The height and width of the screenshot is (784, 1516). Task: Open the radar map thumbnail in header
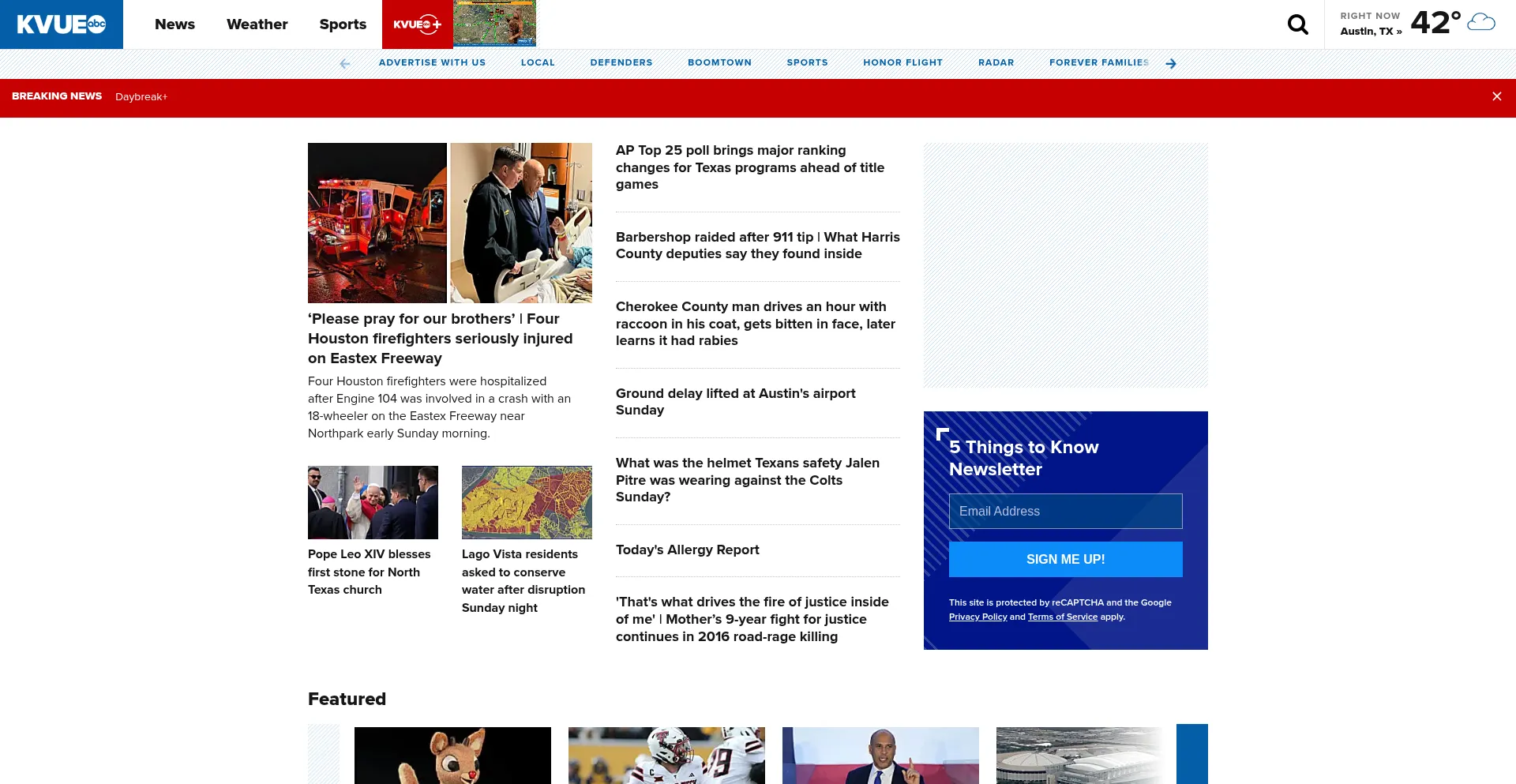494,24
